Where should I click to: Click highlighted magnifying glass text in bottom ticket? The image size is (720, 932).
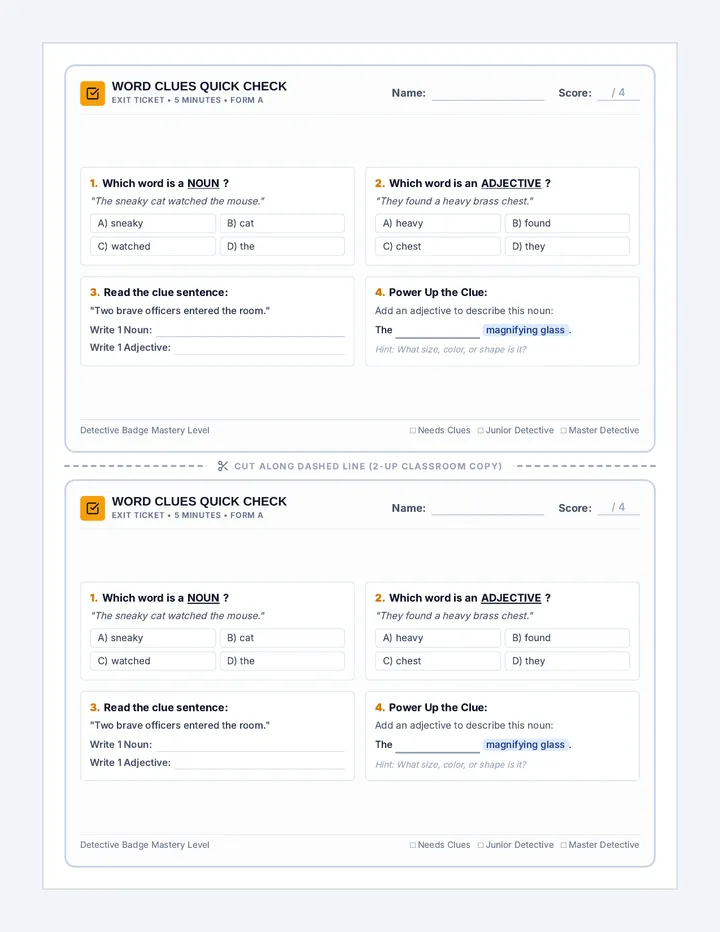(526, 745)
